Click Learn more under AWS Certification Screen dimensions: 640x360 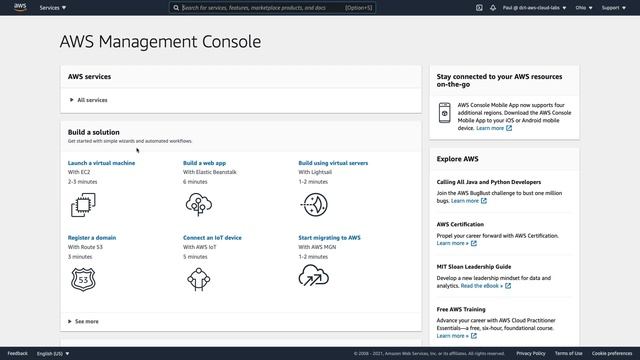coord(452,243)
